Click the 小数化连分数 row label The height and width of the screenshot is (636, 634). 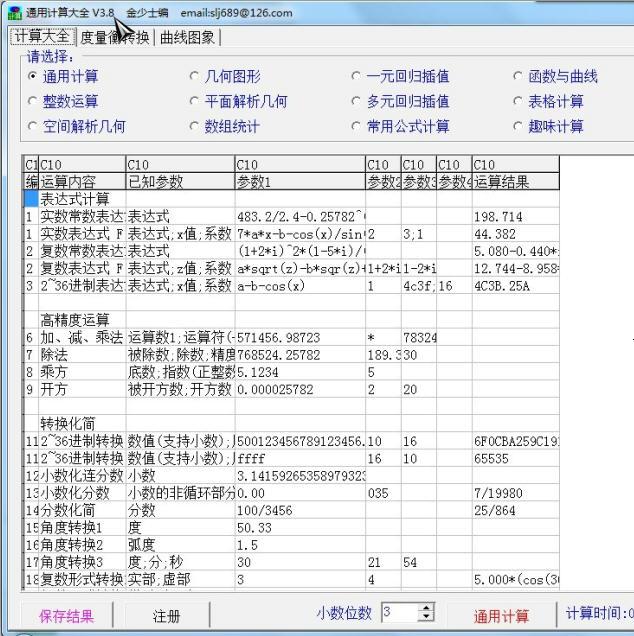(82, 475)
